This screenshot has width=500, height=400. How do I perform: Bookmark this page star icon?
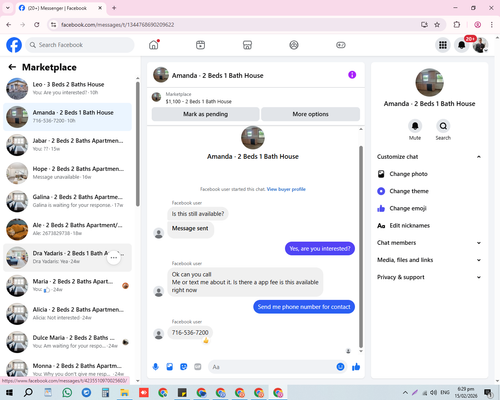[437, 25]
